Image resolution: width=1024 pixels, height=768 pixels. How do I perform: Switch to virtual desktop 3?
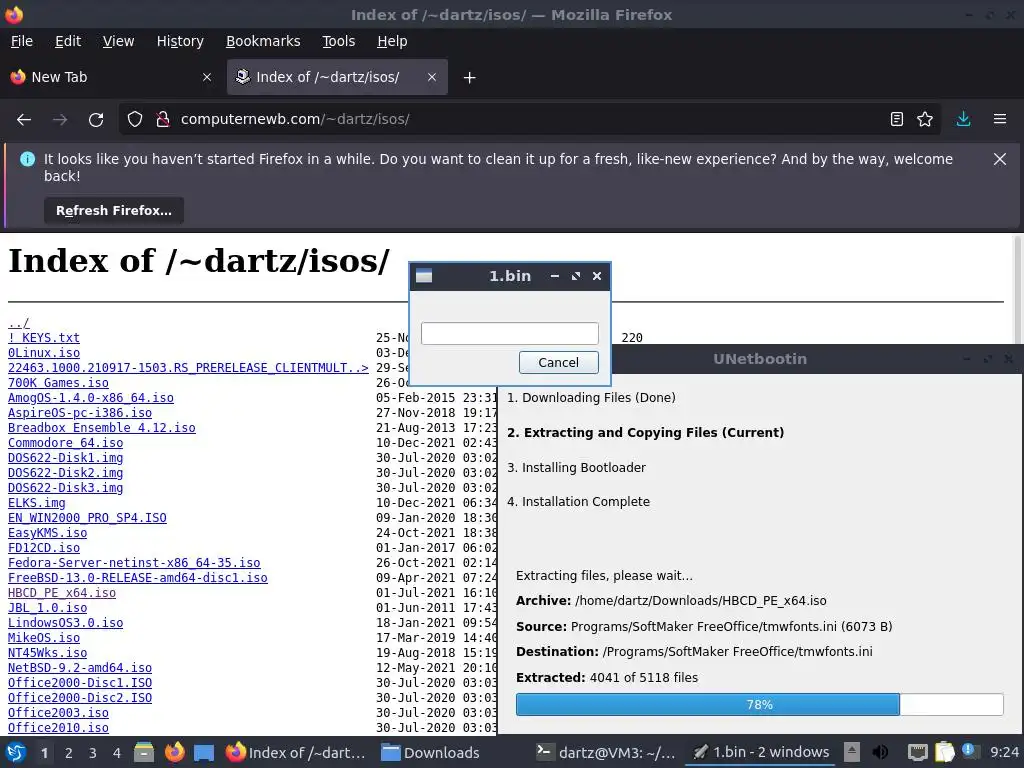93,753
